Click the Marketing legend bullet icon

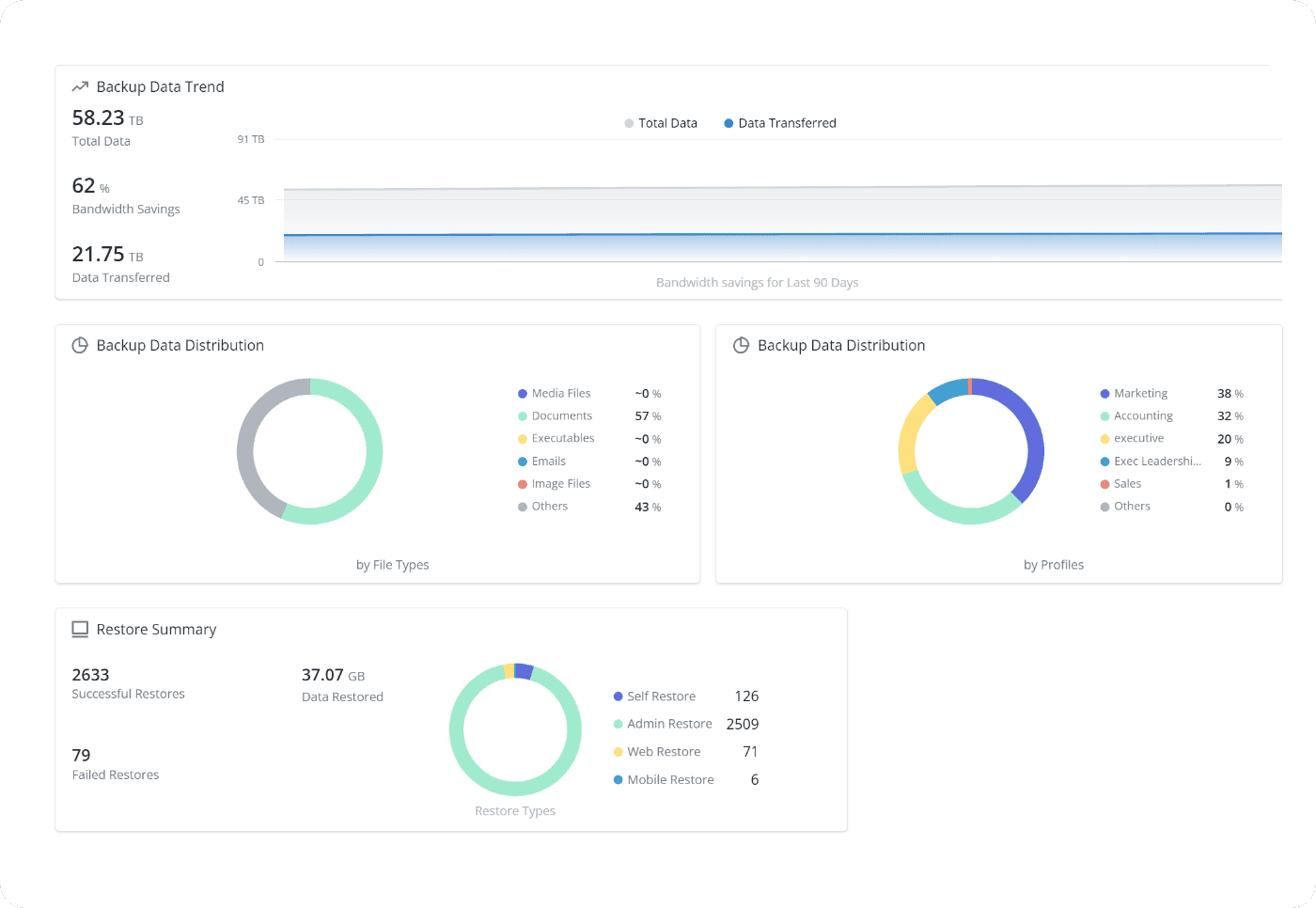(x=1104, y=392)
